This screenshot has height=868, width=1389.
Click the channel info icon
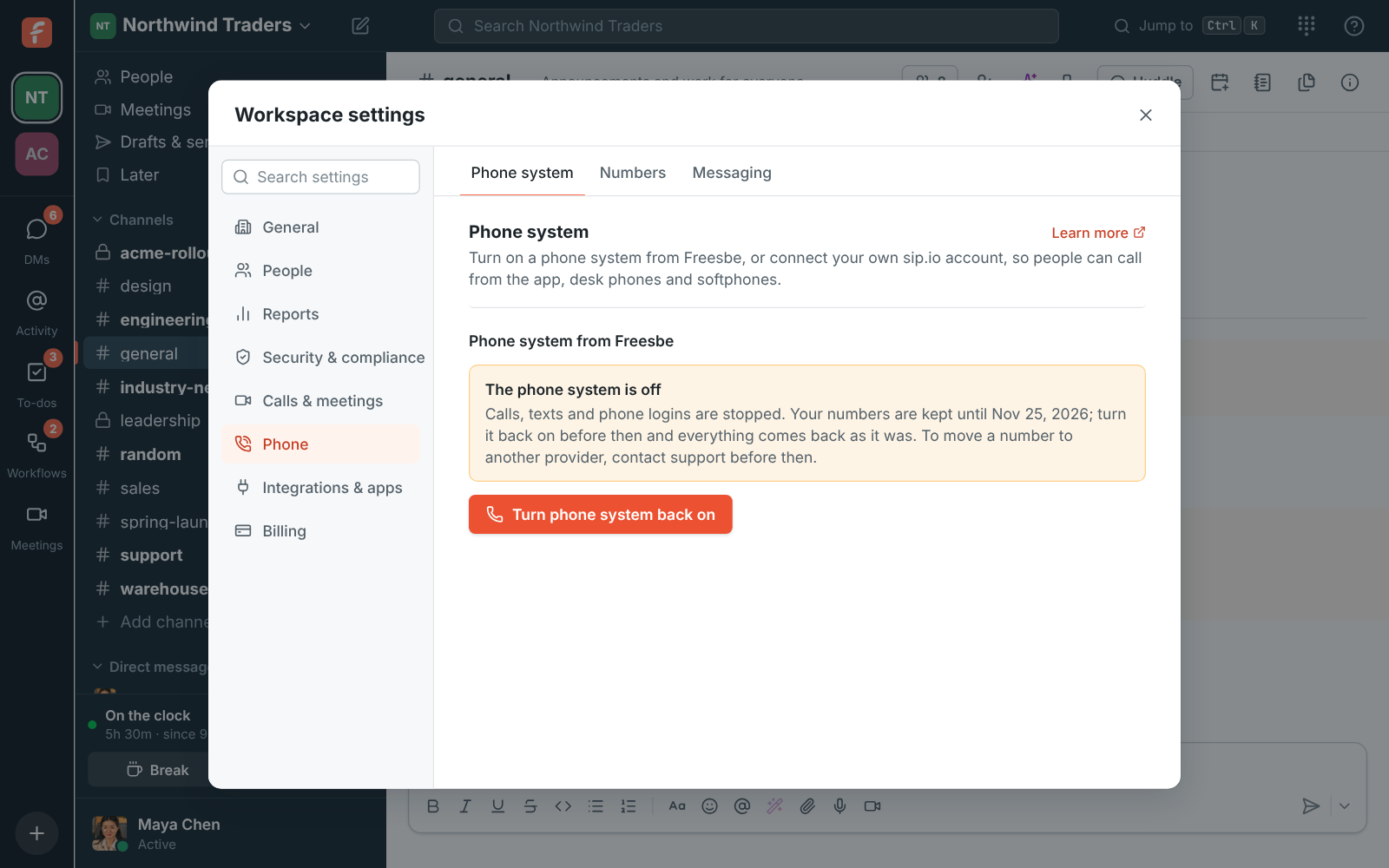(x=1350, y=82)
